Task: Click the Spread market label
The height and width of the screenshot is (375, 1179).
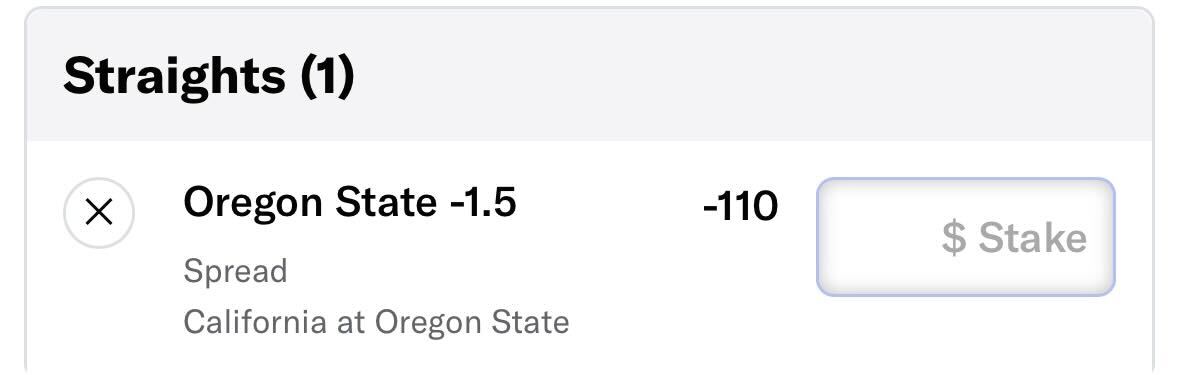Action: click(235, 271)
